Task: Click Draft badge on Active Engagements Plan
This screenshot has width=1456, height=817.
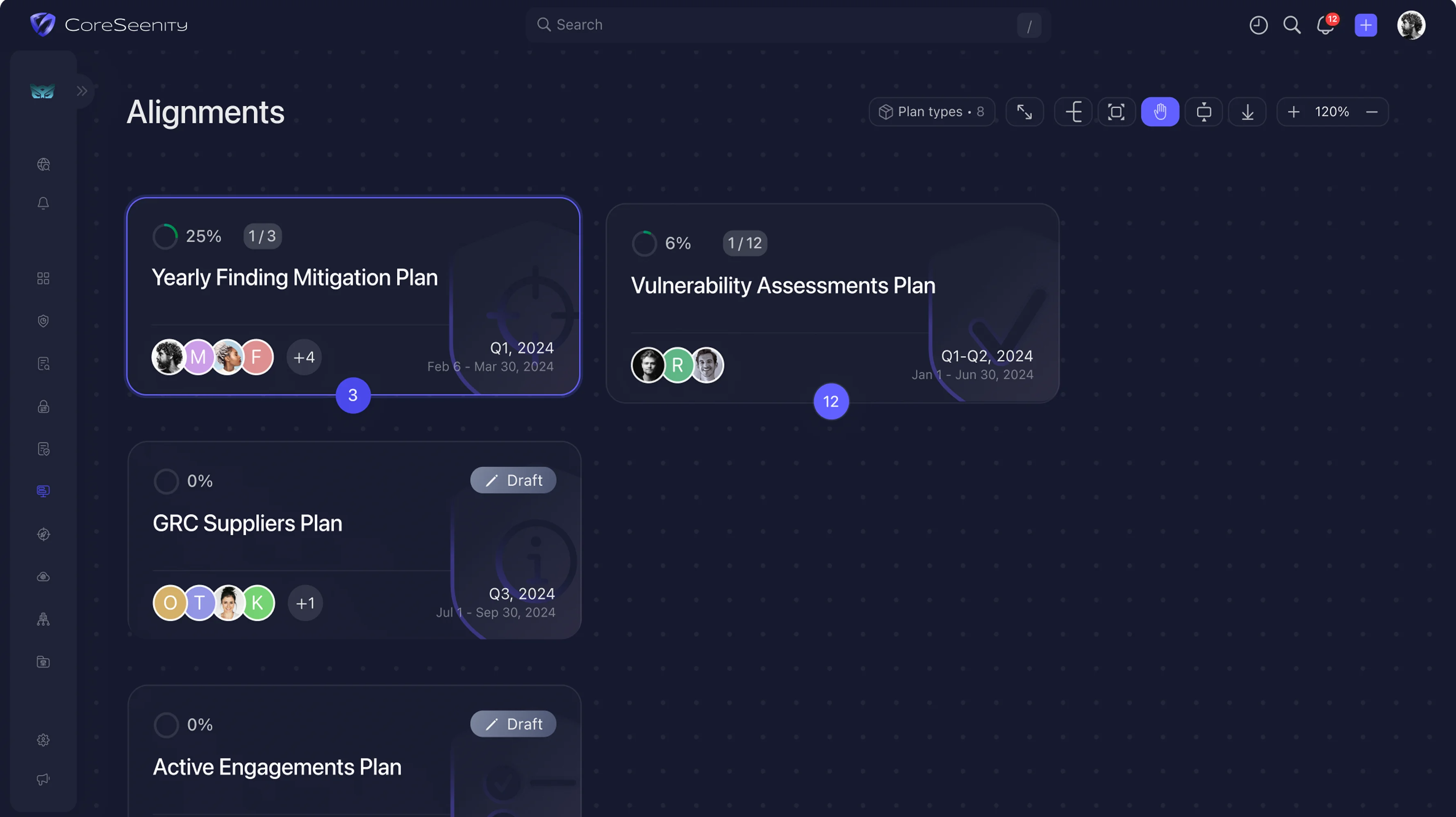Action: [x=513, y=724]
